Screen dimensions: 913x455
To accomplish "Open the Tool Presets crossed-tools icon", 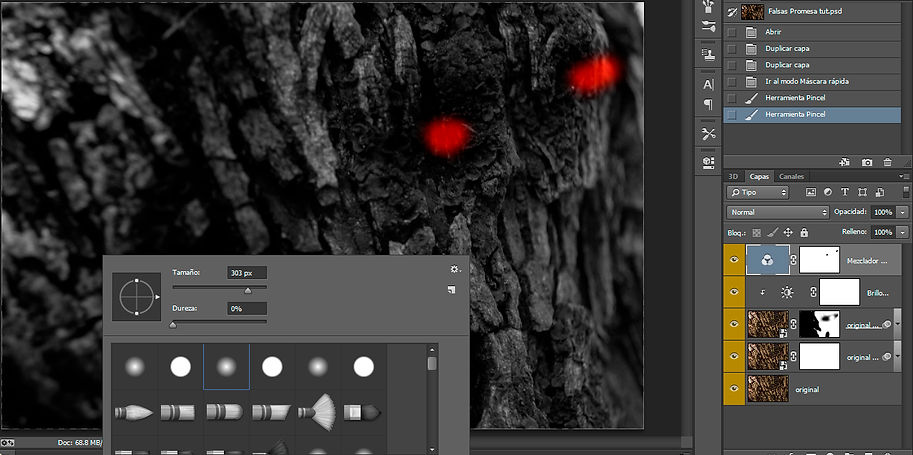I will [x=708, y=134].
